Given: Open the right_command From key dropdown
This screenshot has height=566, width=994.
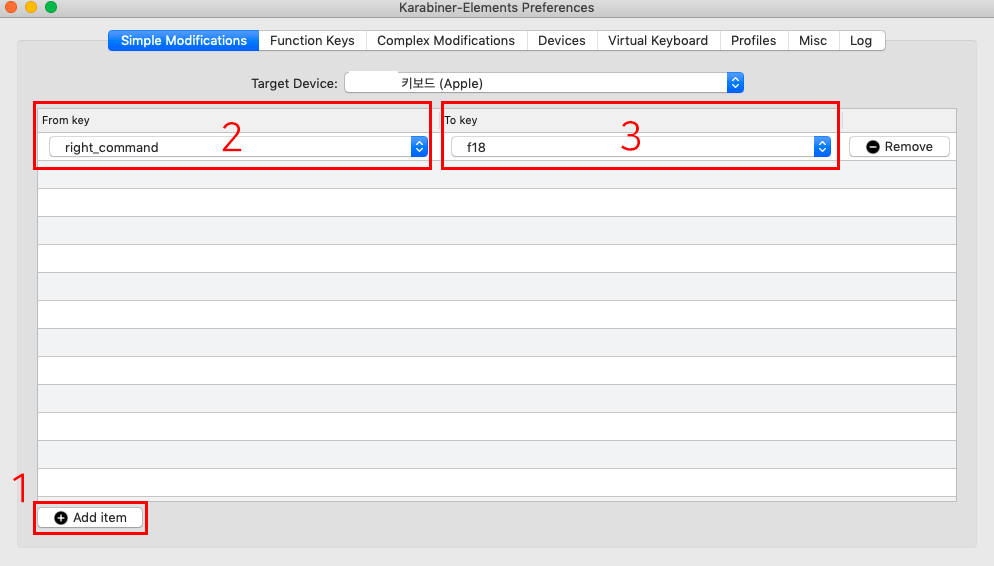Looking at the screenshot, I should pyautogui.click(x=238, y=147).
